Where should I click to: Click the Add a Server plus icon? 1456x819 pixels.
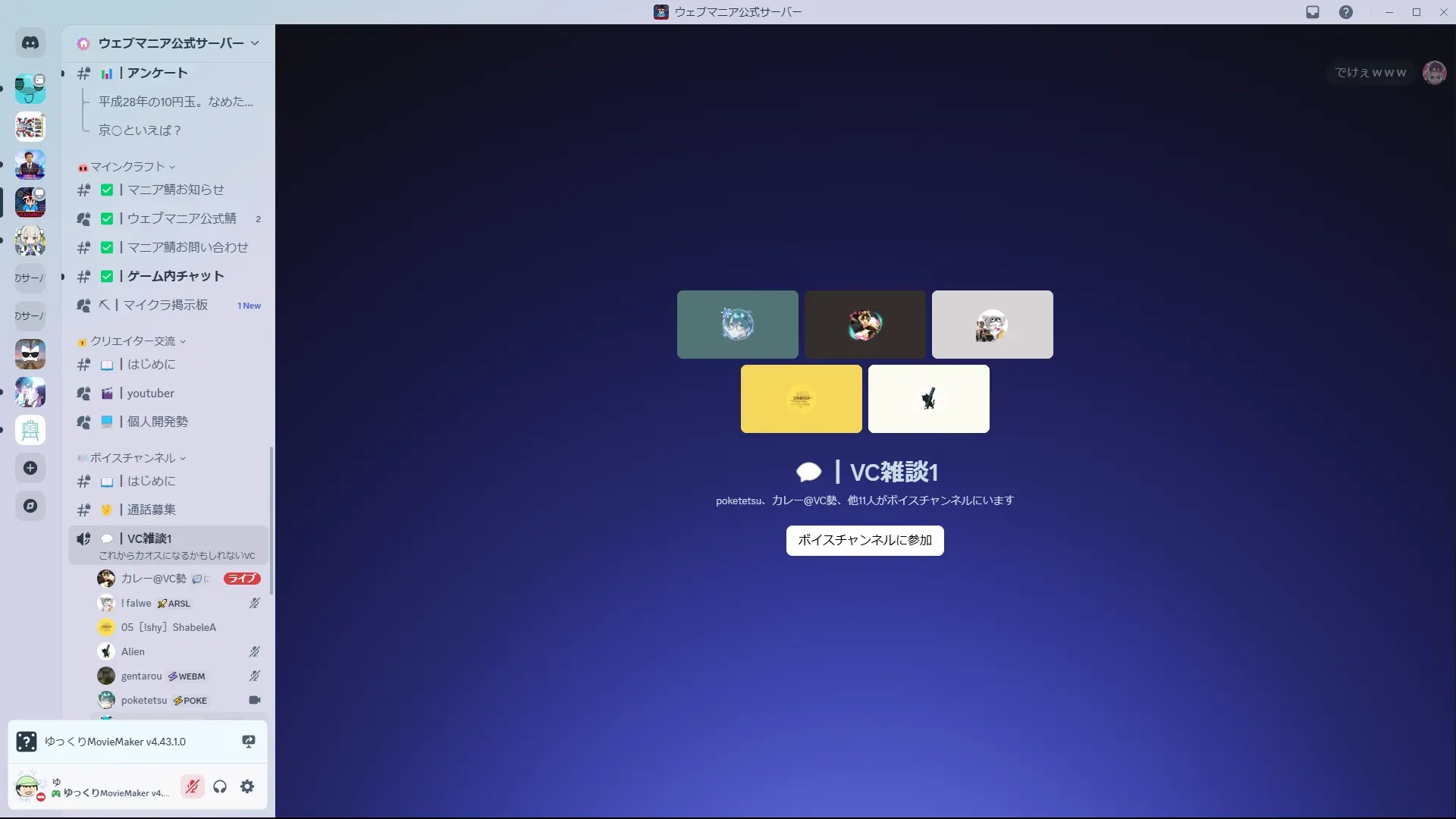pos(30,468)
